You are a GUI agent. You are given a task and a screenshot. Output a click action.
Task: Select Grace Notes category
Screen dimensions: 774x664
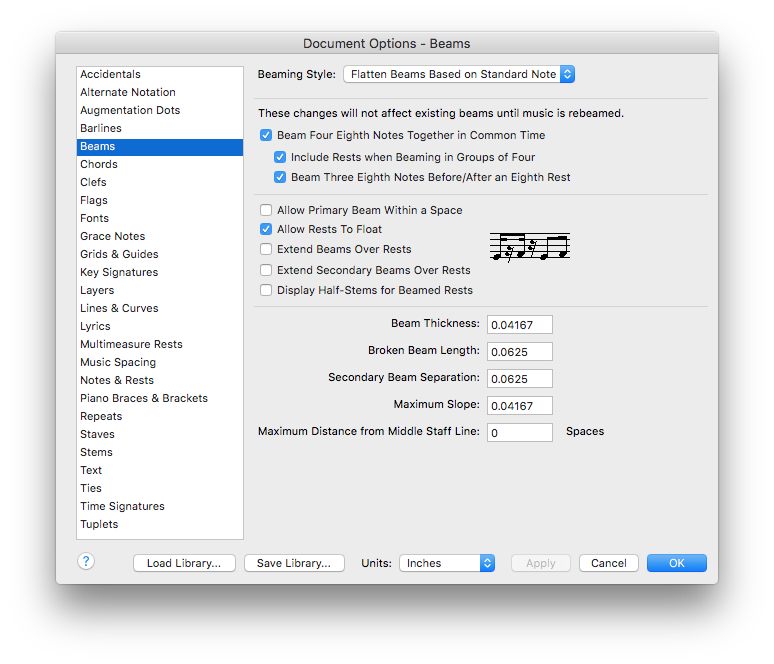[160, 236]
